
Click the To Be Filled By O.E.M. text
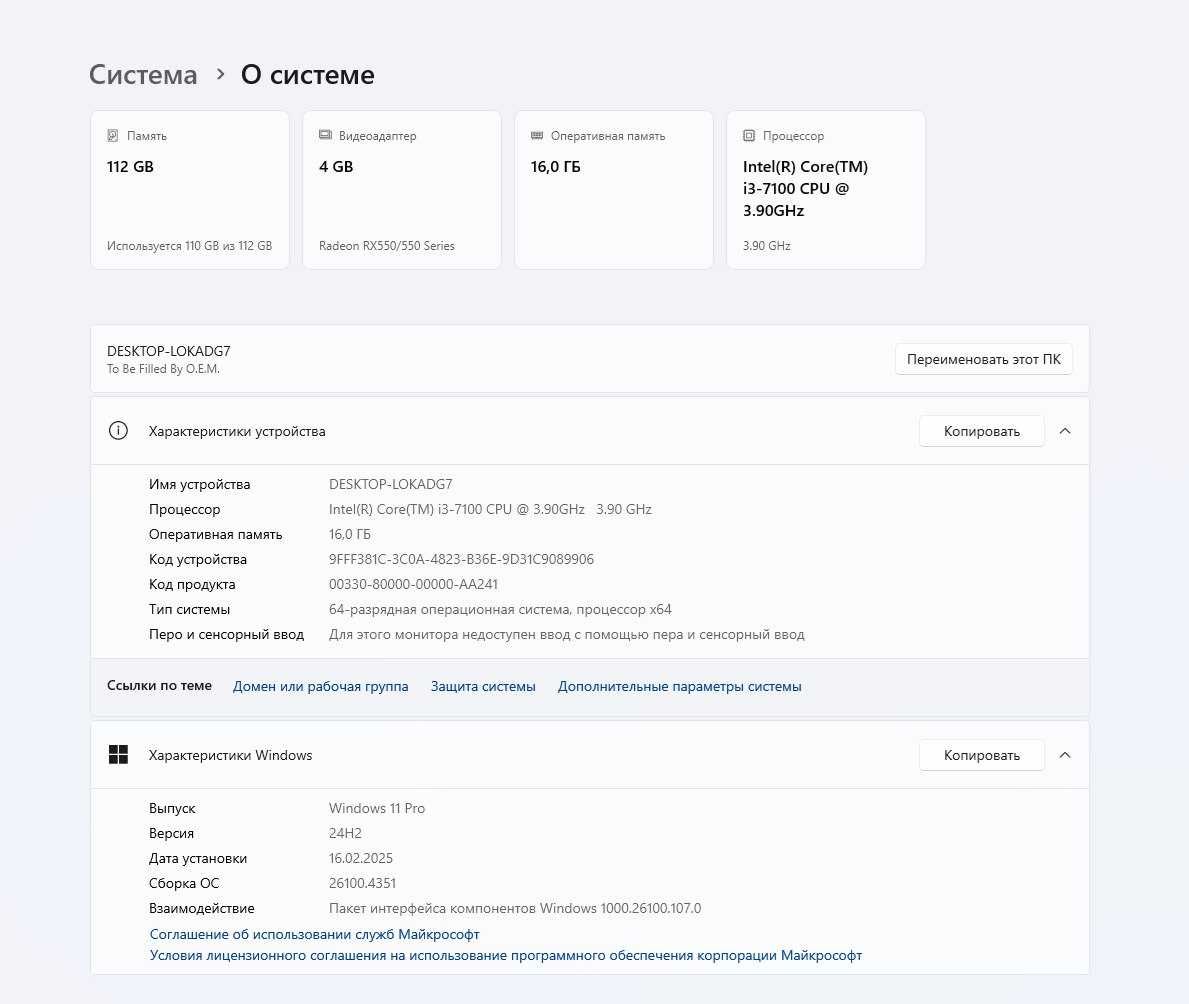click(x=163, y=369)
